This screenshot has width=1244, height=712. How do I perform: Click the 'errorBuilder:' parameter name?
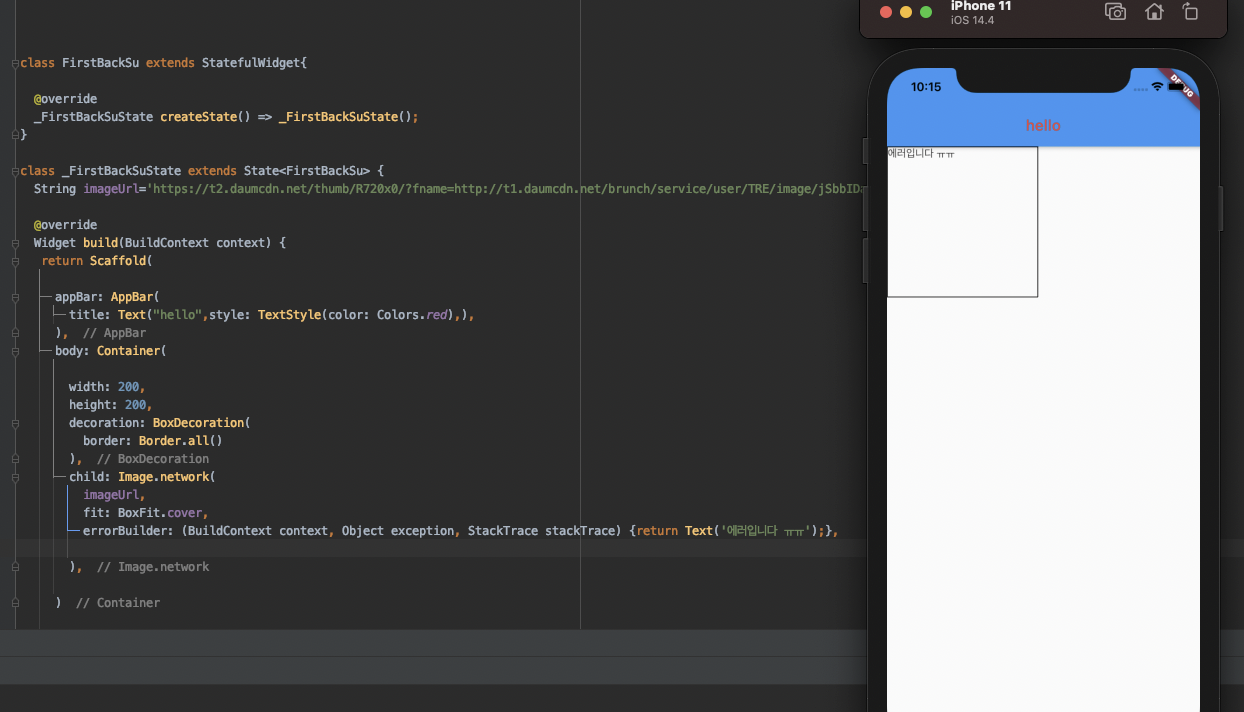128,531
